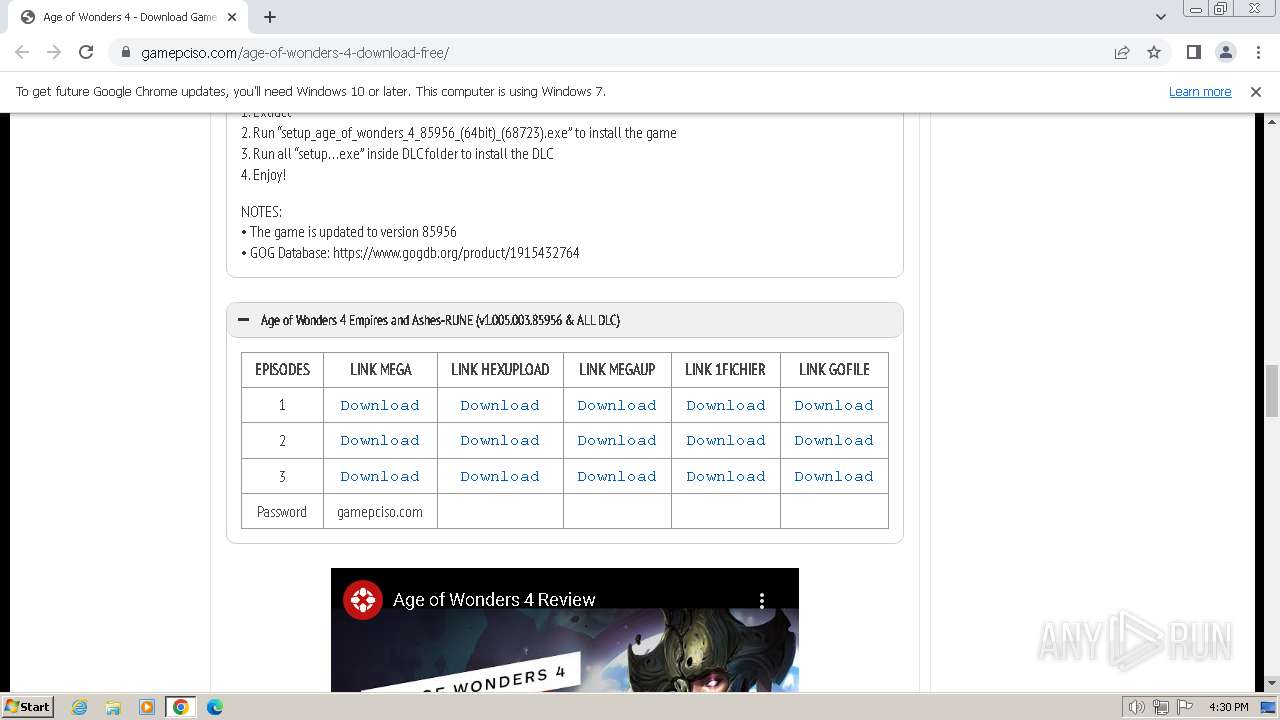
Task: Click the scrollbar up arrow
Action: [x=1272, y=121]
